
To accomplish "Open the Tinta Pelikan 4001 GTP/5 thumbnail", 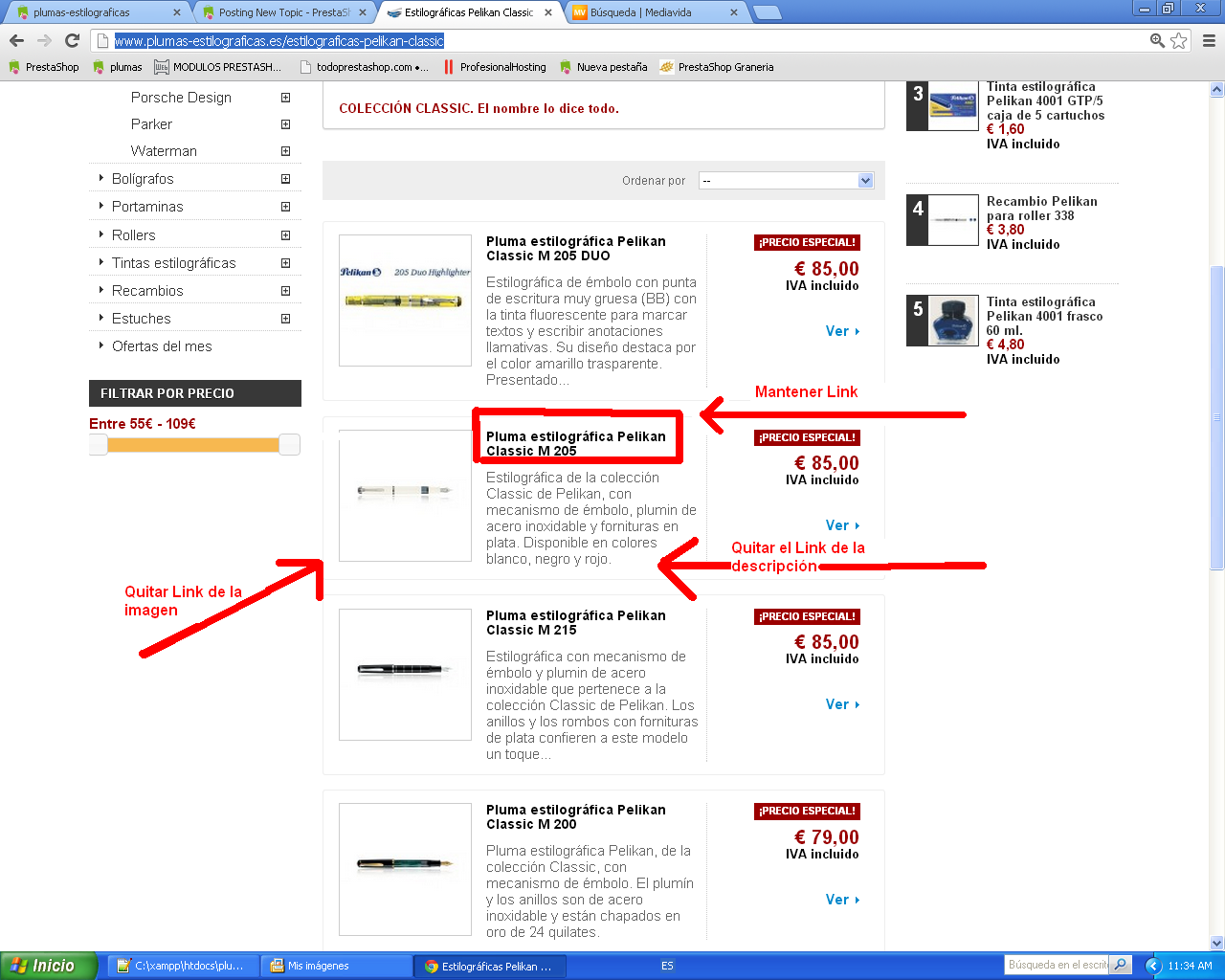I will 953,105.
